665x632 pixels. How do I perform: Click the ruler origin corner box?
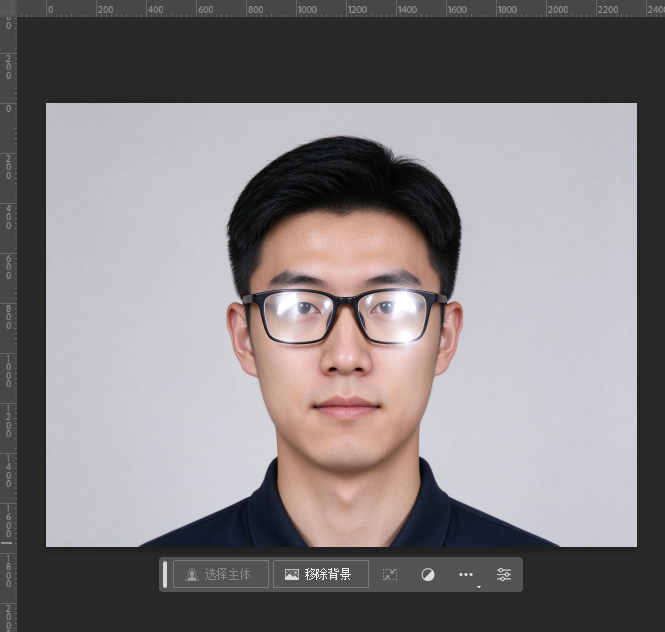pyautogui.click(x=8, y=8)
